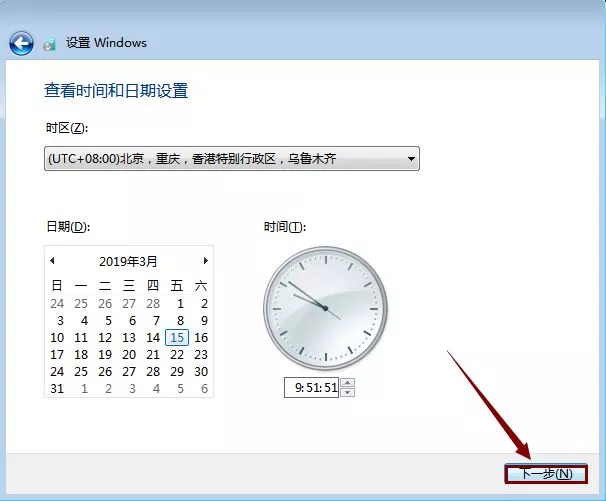This screenshot has height=501, width=606.
Task: Click the 日期(D) label
Action: point(68,226)
